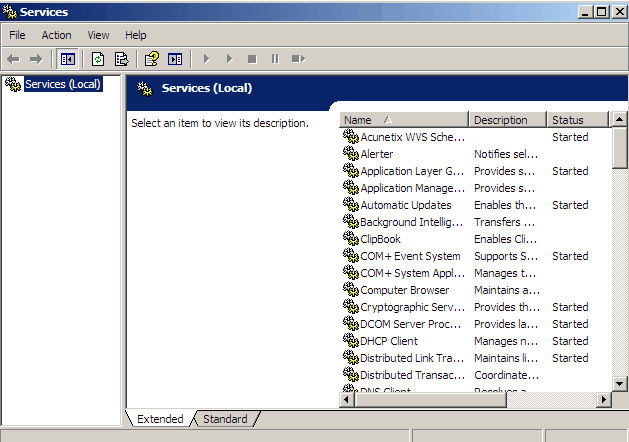Click gear icon in Services (Local) header
Image resolution: width=629 pixels, height=442 pixels.
(145, 89)
